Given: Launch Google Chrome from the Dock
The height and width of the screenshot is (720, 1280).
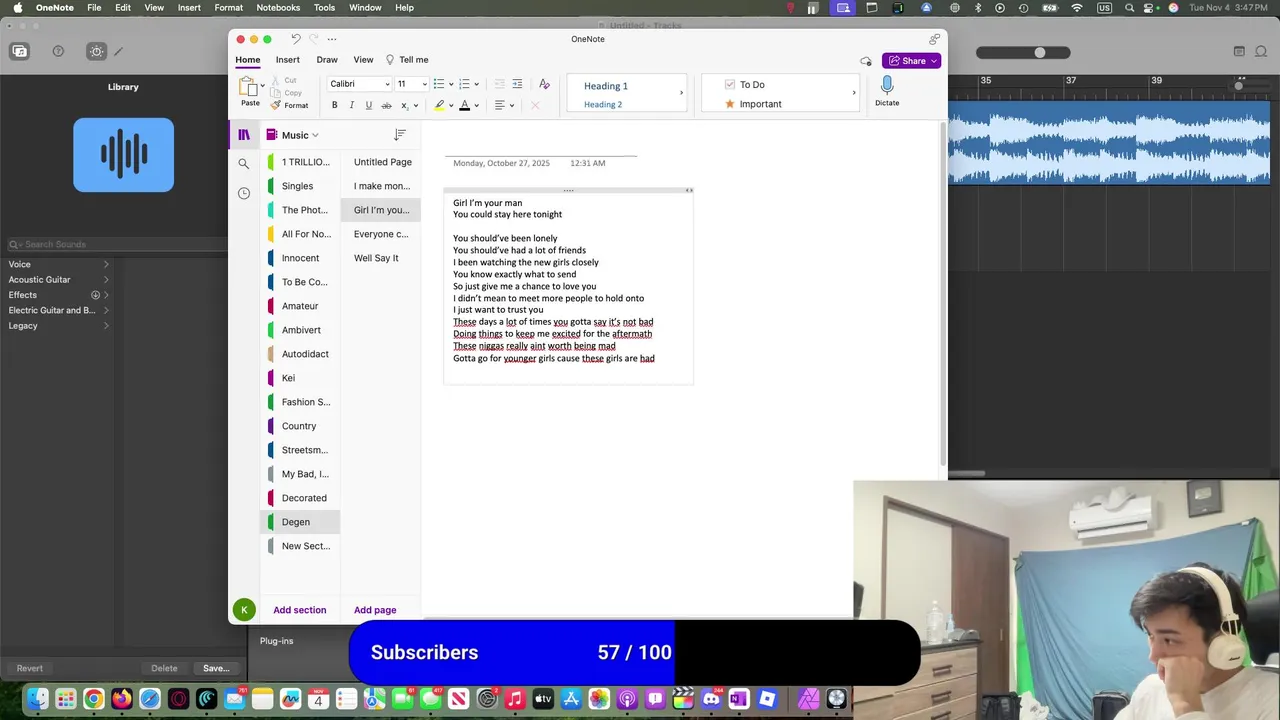Looking at the screenshot, I should click(93, 699).
